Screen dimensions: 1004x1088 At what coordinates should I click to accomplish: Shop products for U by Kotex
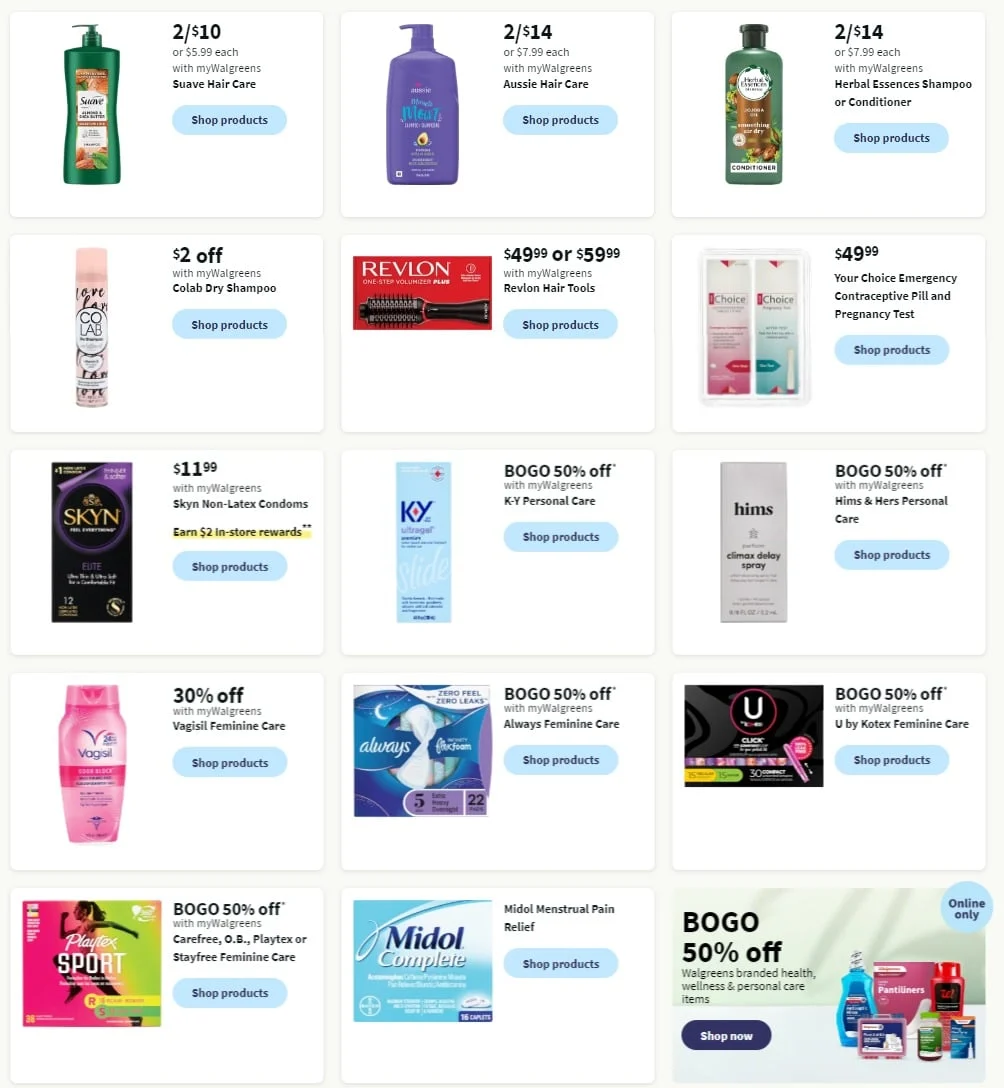892,760
